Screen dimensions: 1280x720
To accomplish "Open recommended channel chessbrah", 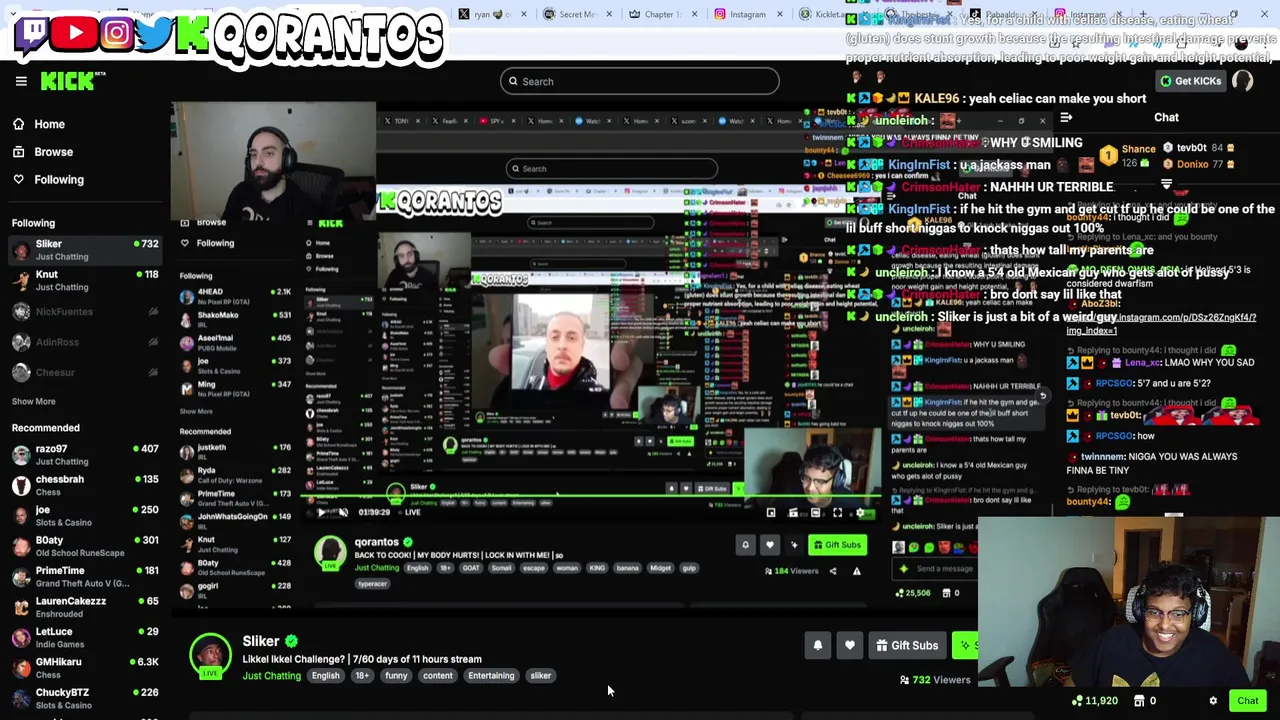I will pyautogui.click(x=85, y=485).
